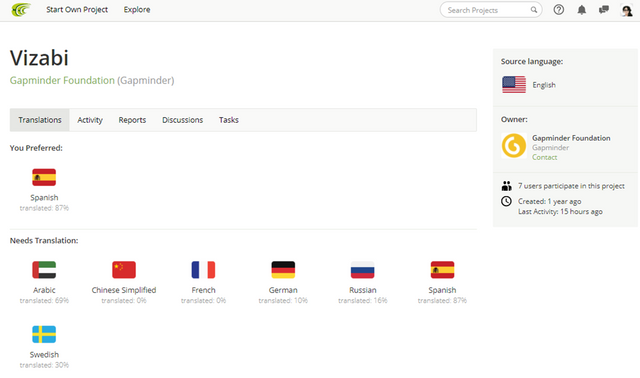Viewport: 640px width, 378px height.
Task: Click the Crowdin logo in the header
Action: coord(21,9)
